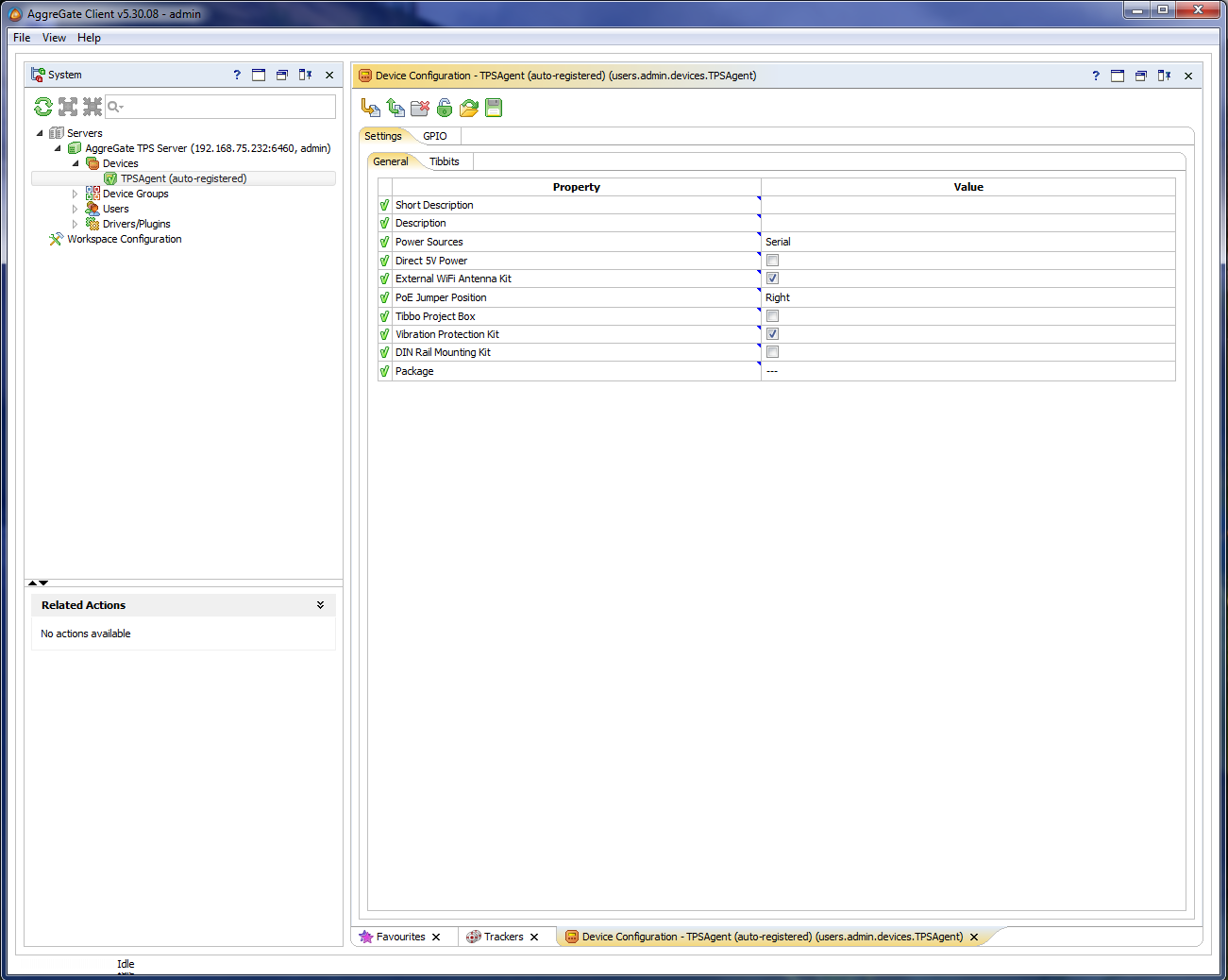Open the View menu
This screenshot has height=980, width=1228.
coord(54,38)
